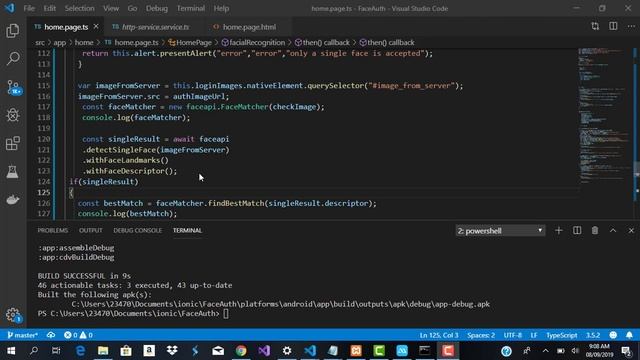640x360 pixels.
Task: Click the app breadcrumb segment
Action: coord(60,42)
